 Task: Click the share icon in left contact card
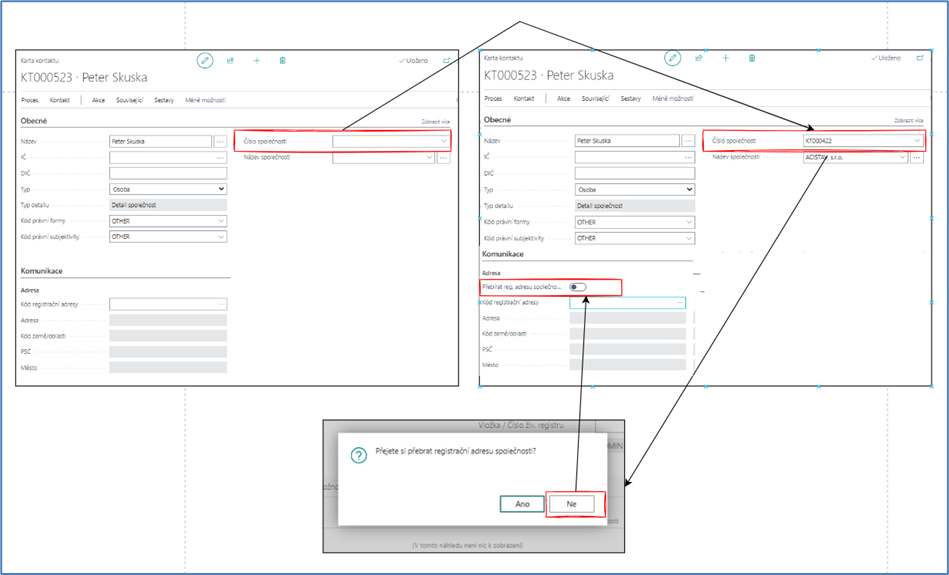click(x=231, y=61)
